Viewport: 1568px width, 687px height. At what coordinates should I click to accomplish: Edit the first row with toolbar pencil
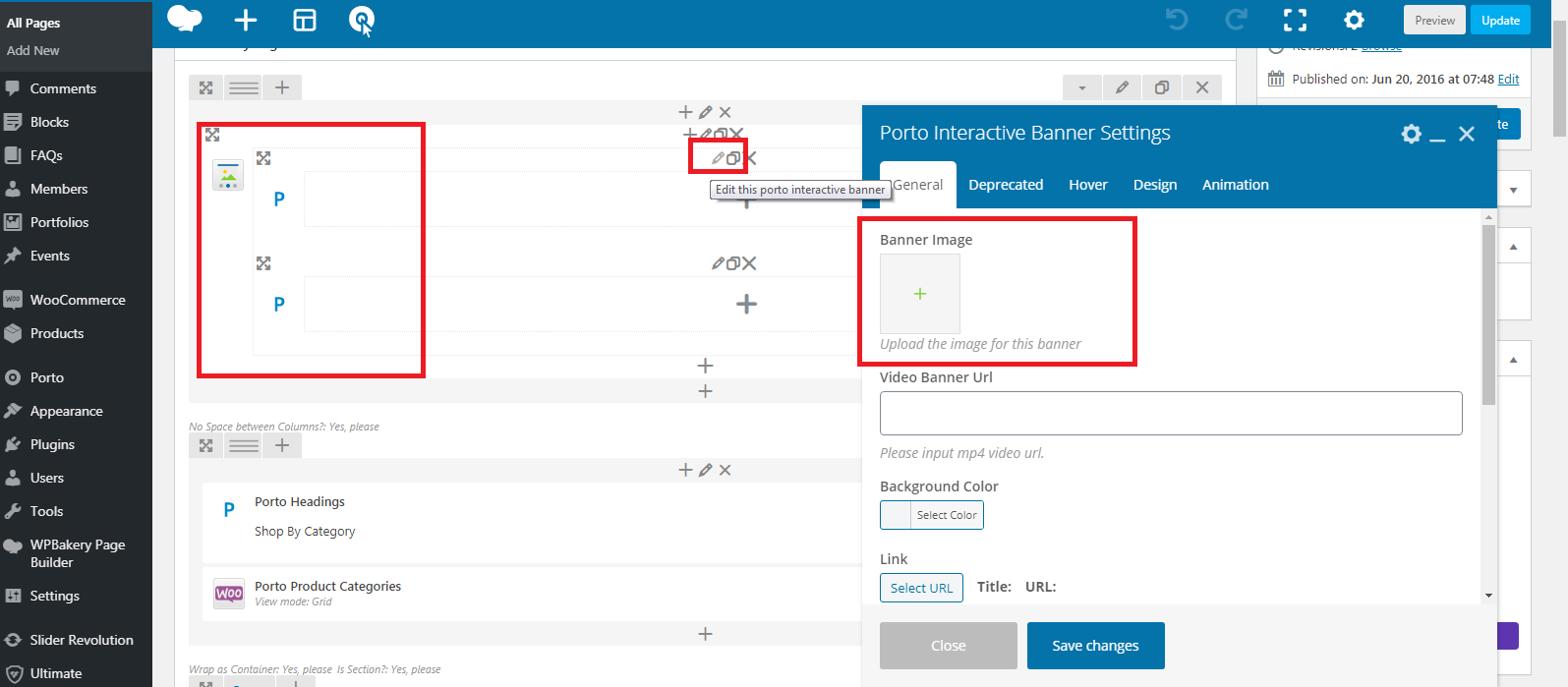1122,87
